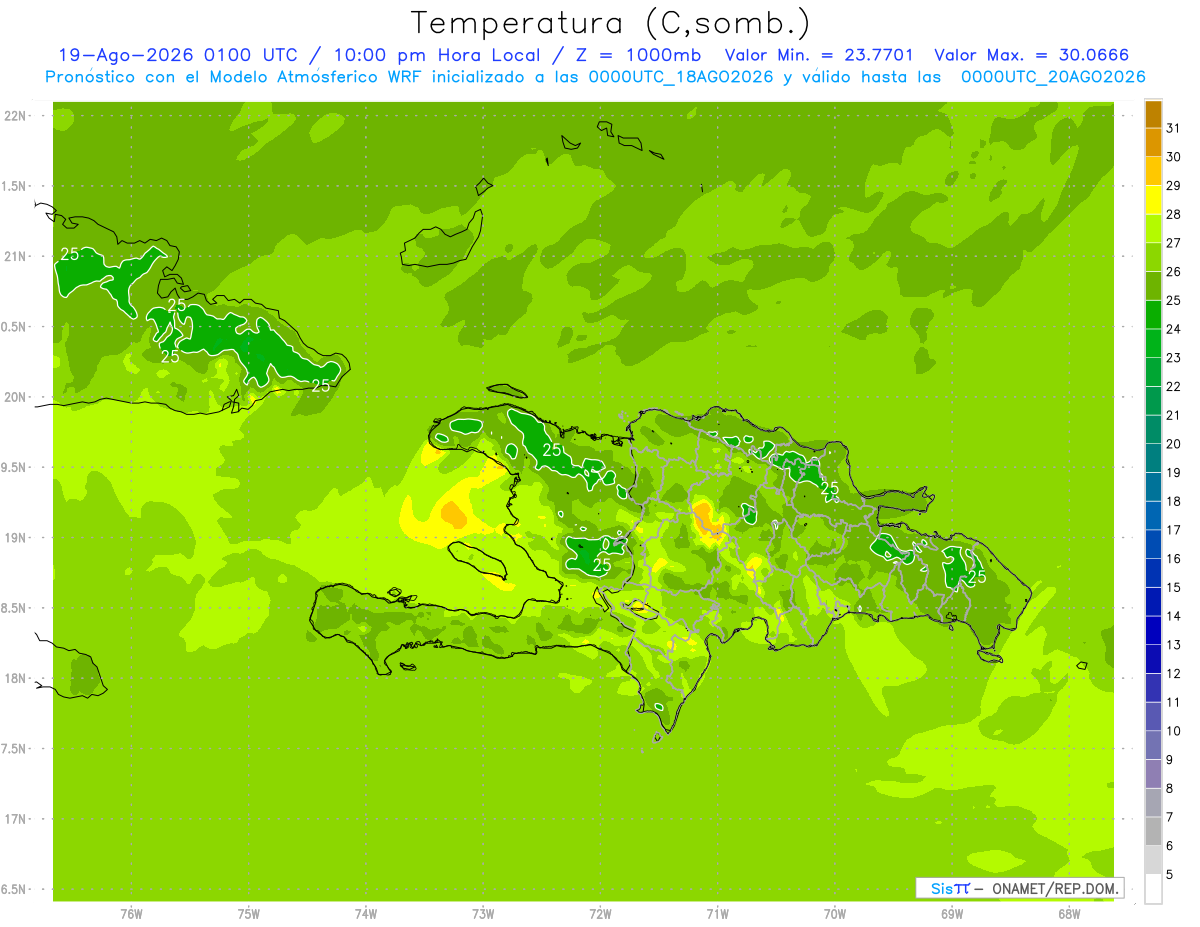The height and width of the screenshot is (927, 1200).
Task: Click the '69W' longitude axis label
Action: click(x=952, y=914)
